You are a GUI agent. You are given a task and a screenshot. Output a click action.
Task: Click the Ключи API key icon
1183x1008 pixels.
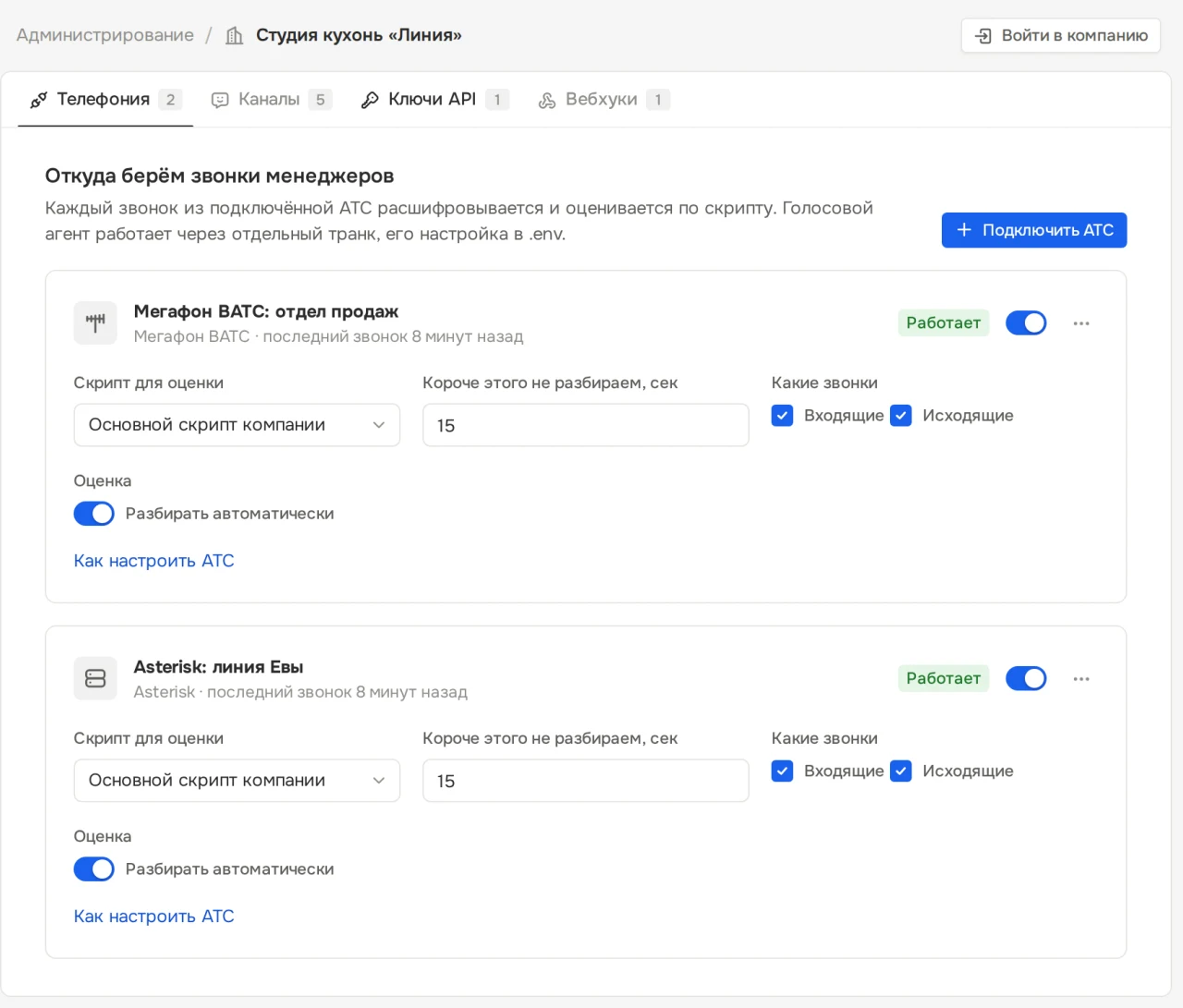[x=370, y=100]
